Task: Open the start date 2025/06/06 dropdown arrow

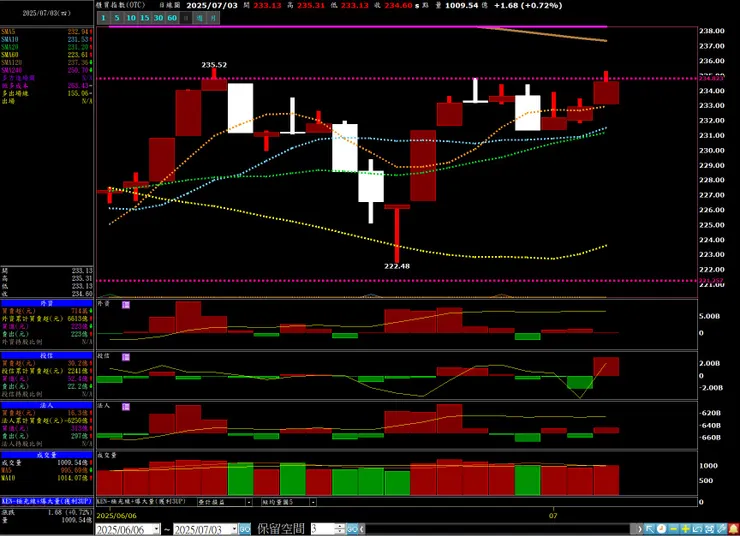Action: [x=156, y=529]
